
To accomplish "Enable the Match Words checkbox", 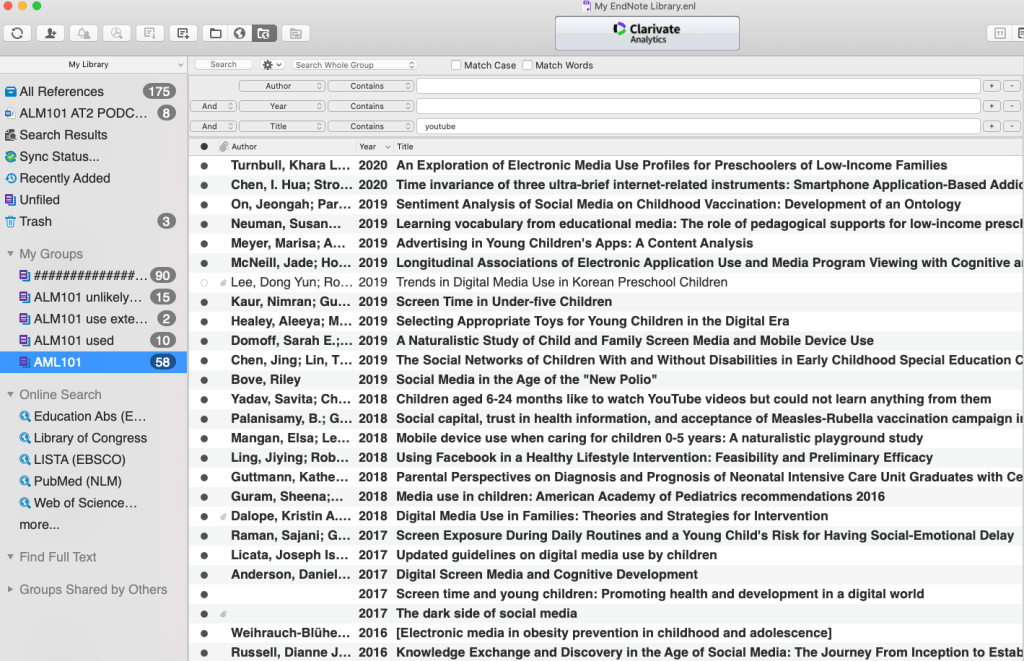I will tap(527, 65).
